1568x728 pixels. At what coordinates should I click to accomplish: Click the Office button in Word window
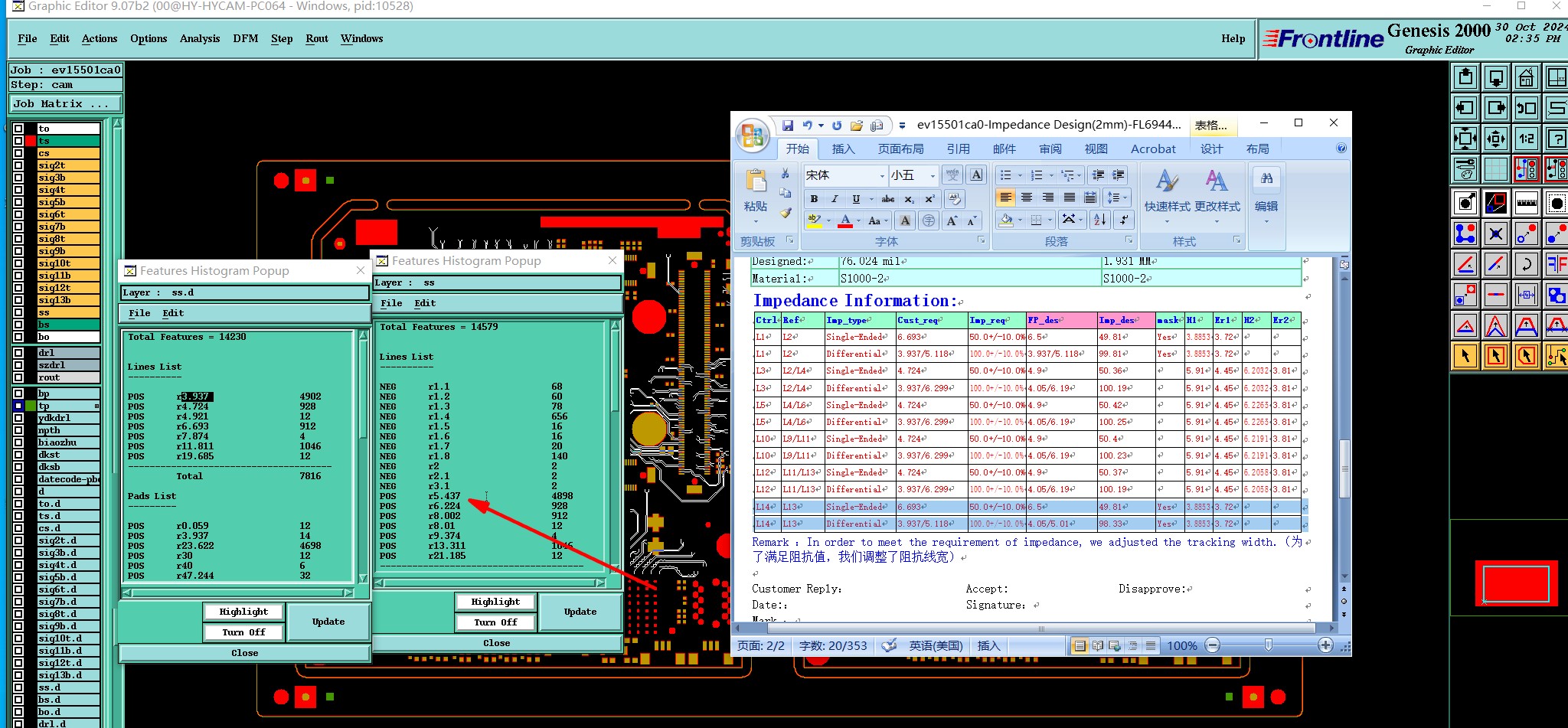[753, 135]
